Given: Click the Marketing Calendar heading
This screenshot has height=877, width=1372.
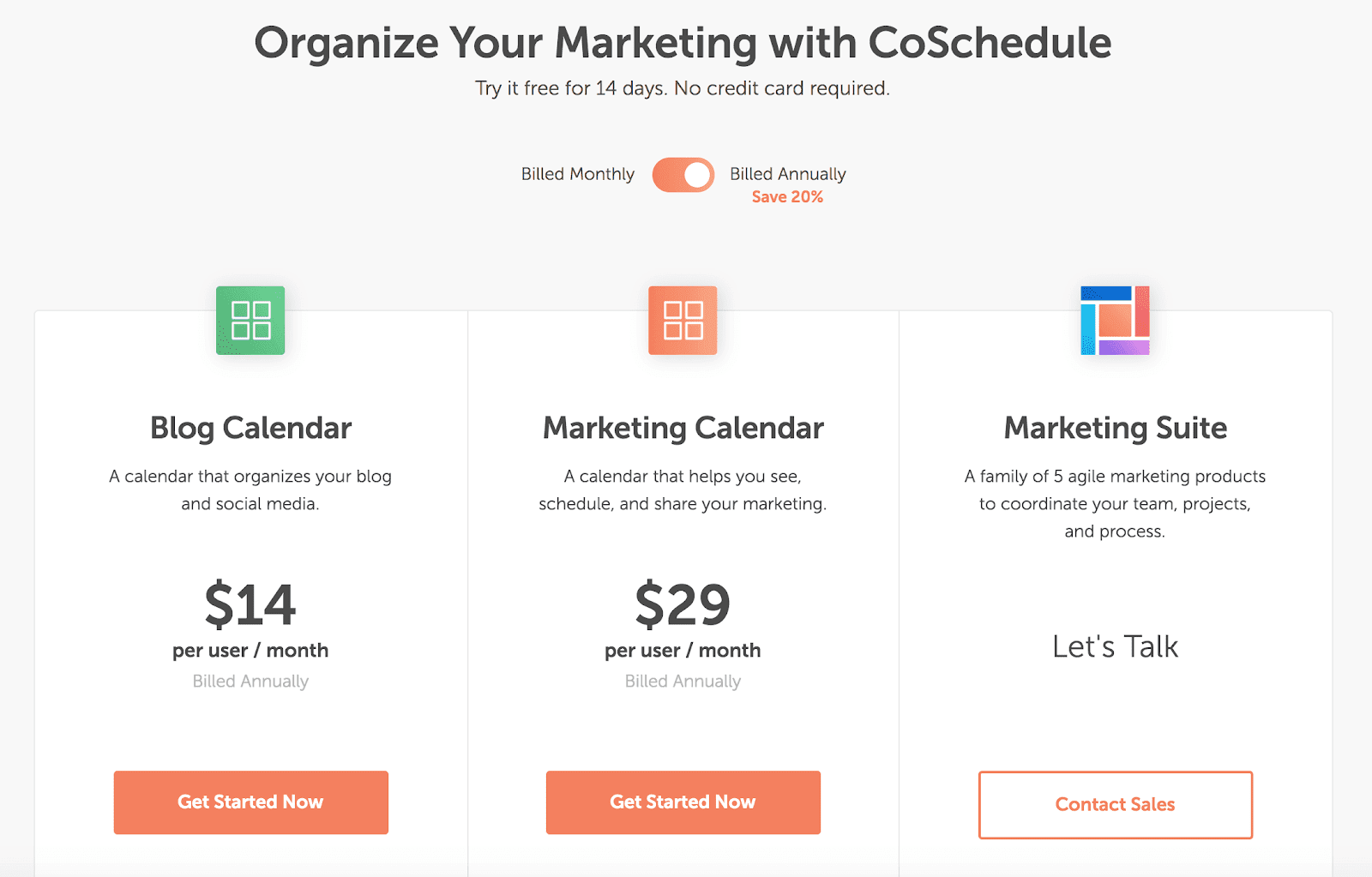Looking at the screenshot, I should click(683, 428).
